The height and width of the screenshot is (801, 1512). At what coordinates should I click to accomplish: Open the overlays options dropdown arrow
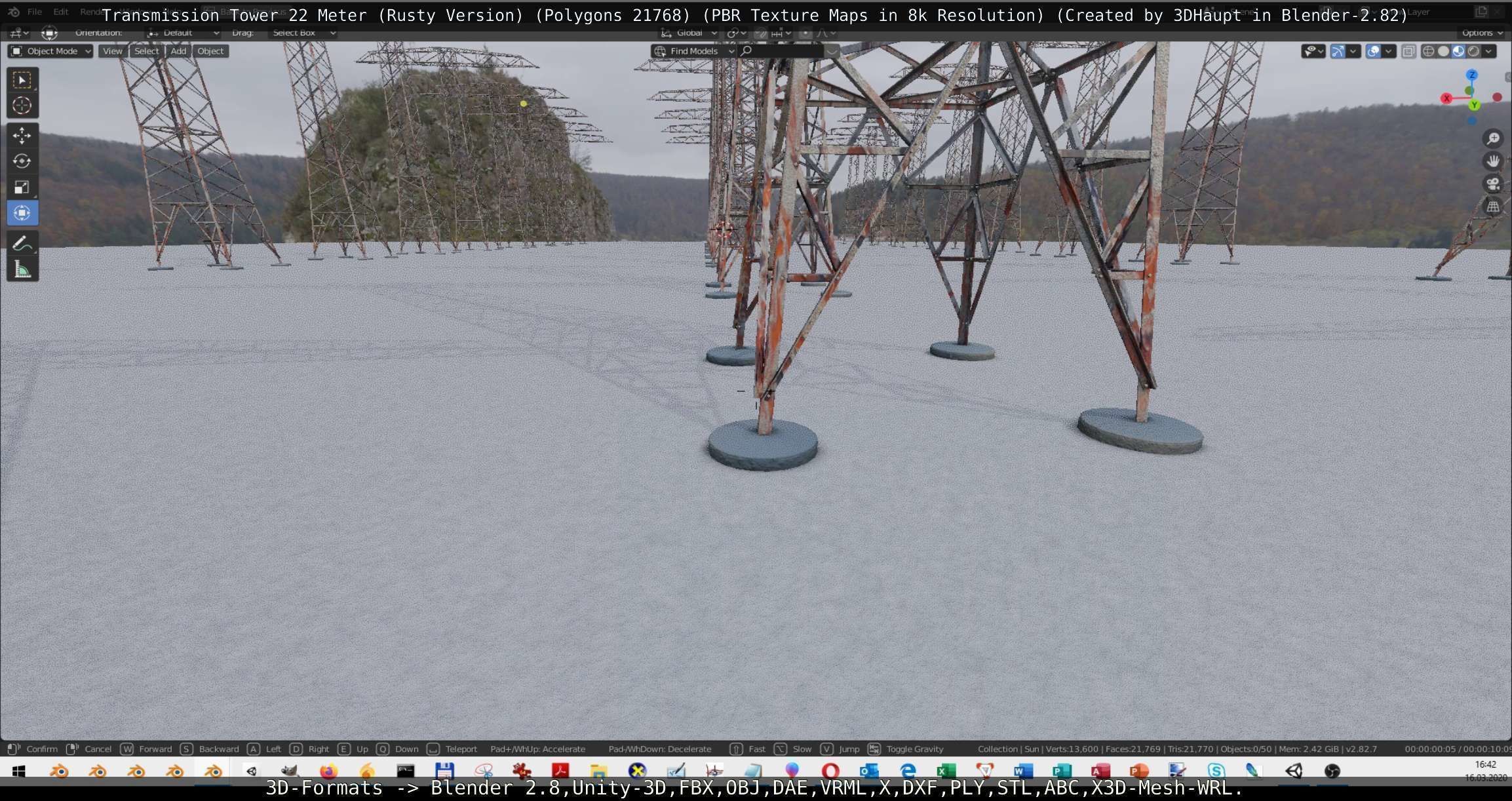pyautogui.click(x=1388, y=51)
